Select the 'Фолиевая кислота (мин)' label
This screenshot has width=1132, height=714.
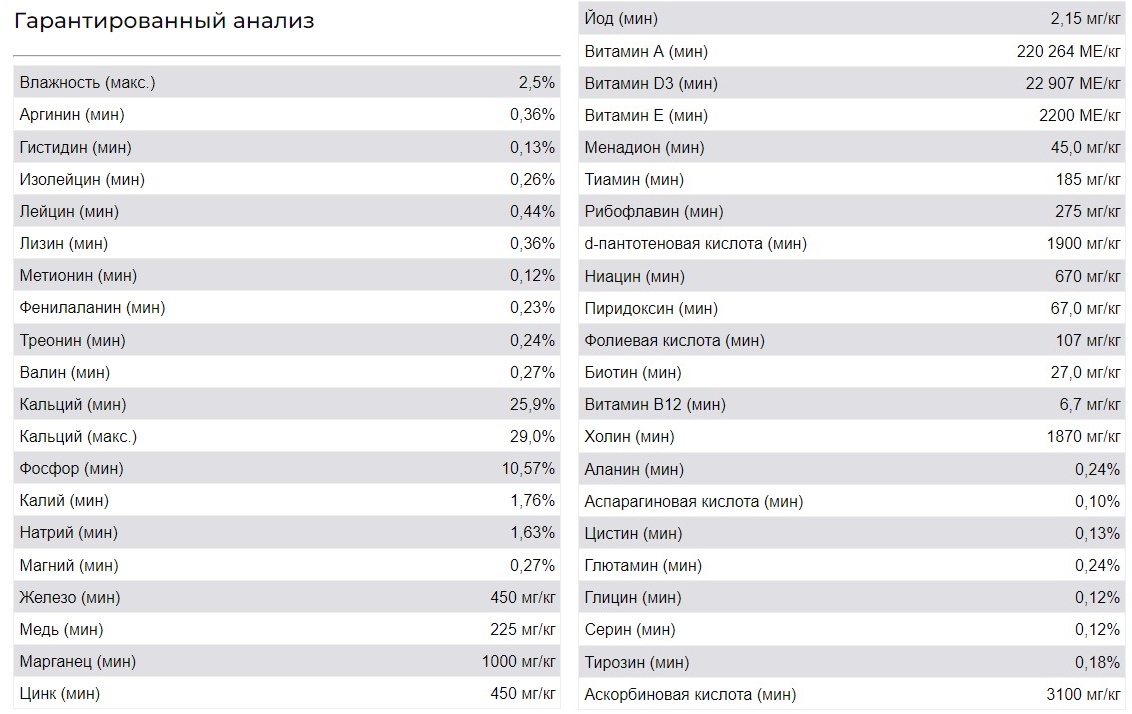tap(674, 341)
